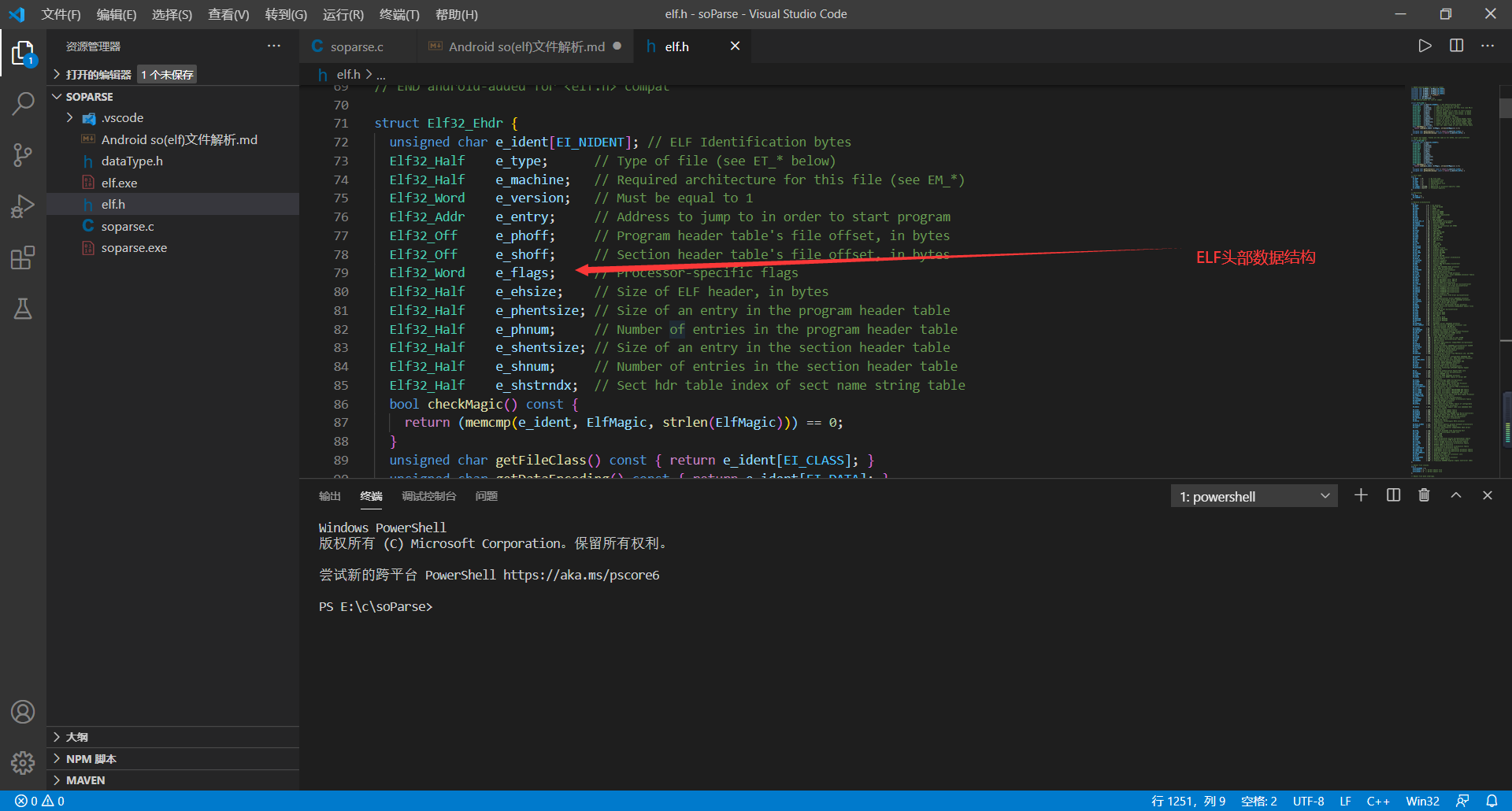
Task: Open the File menu
Action: pos(61,14)
